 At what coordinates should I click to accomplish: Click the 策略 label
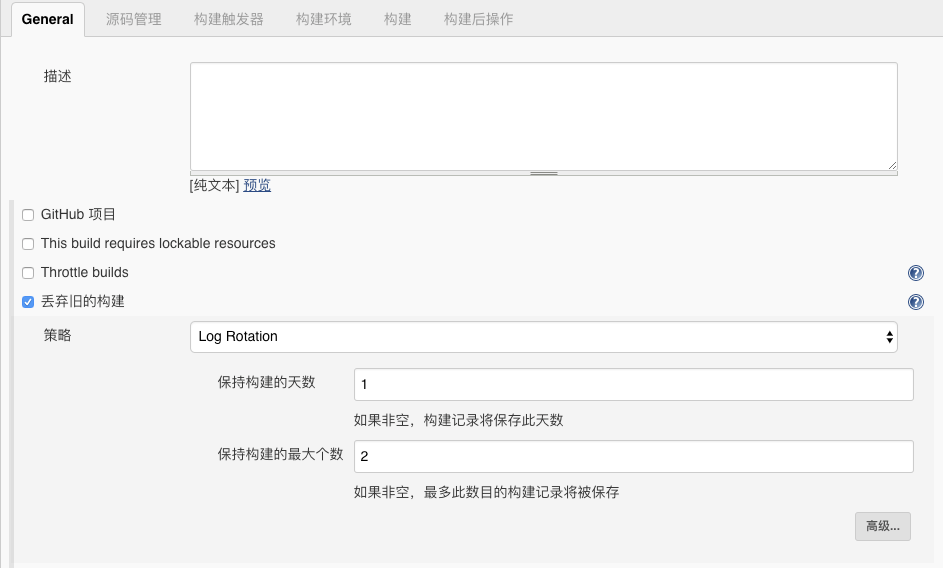57,335
